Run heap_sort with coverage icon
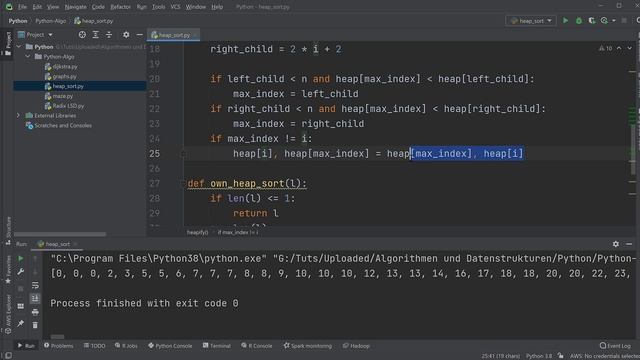Image resolution: width=640 pixels, height=360 pixels. (592, 20)
